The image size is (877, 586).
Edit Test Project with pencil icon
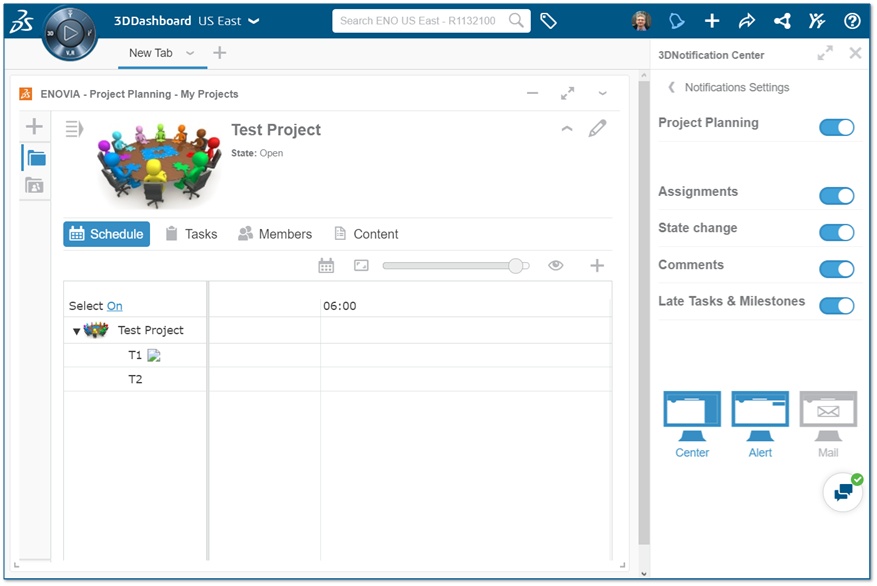click(x=597, y=129)
